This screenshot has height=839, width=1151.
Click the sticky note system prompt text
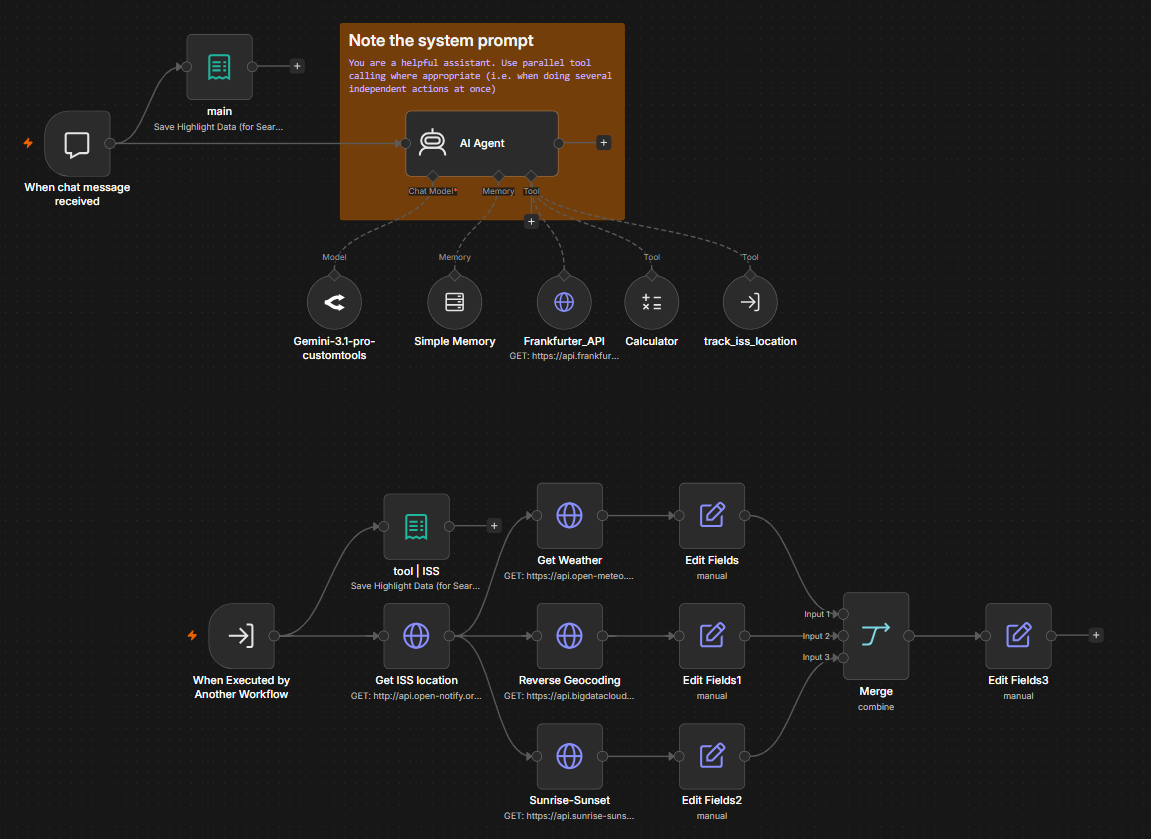click(480, 76)
